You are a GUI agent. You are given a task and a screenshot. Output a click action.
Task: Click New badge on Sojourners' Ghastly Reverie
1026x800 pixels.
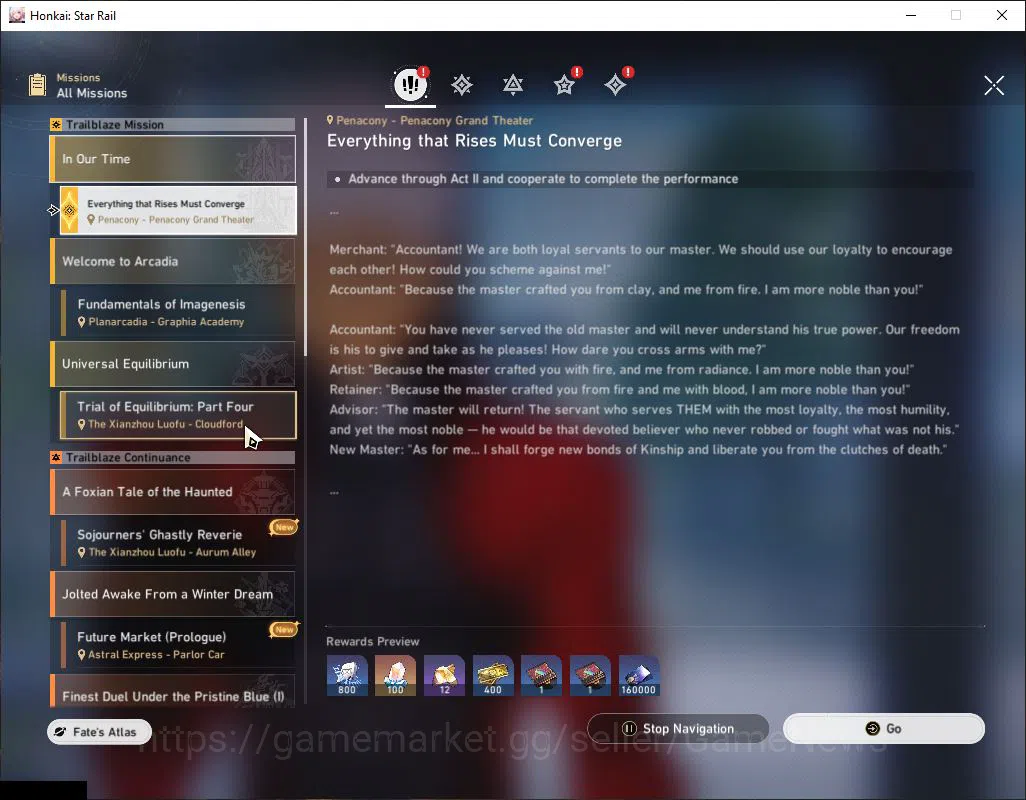[284, 527]
